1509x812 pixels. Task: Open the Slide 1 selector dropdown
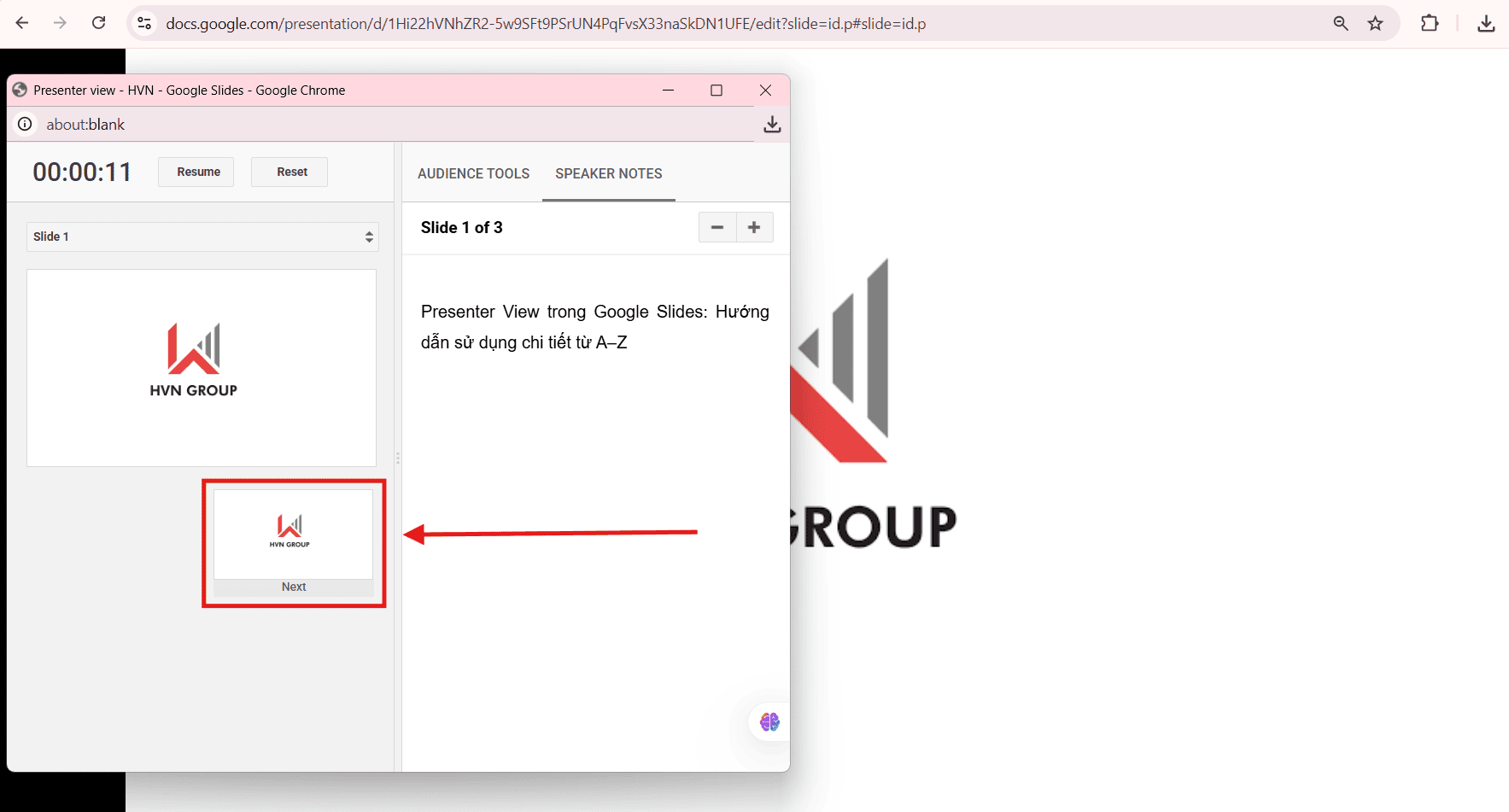pos(202,237)
